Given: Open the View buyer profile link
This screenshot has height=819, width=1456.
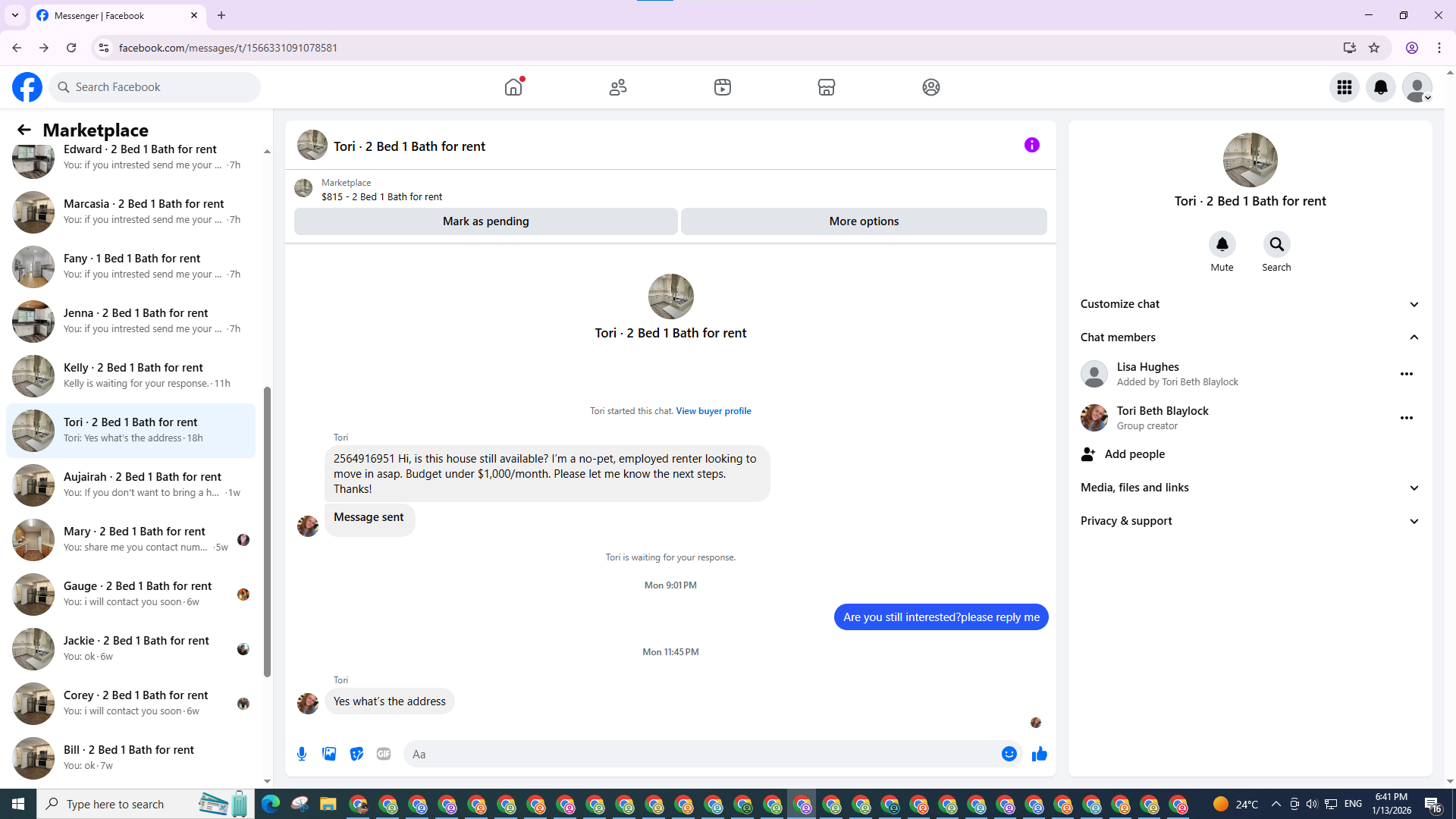Looking at the screenshot, I should 713,411.
